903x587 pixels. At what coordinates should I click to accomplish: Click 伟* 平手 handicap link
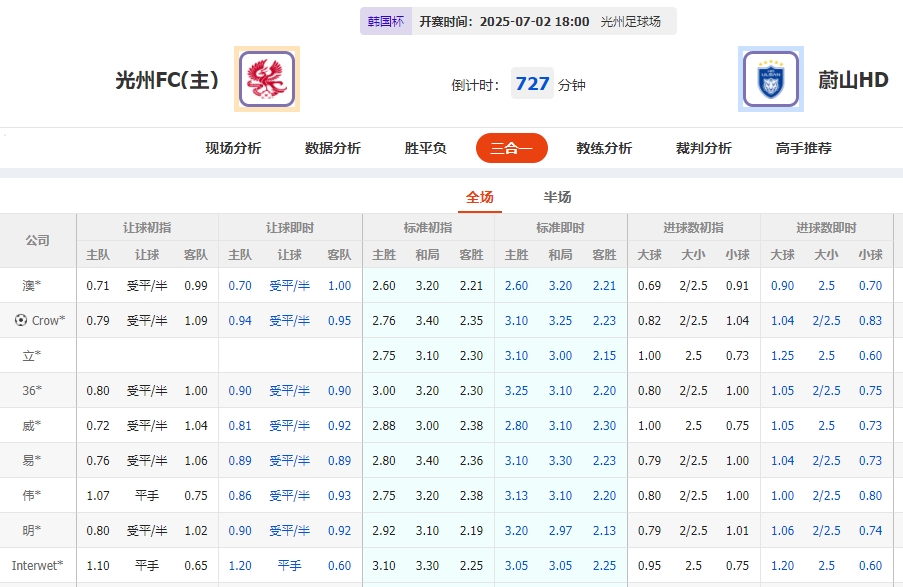[x=148, y=495]
